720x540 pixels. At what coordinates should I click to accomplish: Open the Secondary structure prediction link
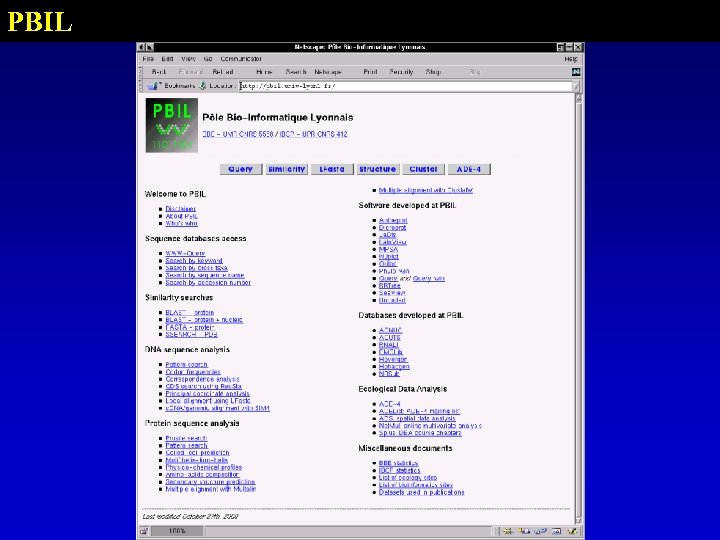(x=210, y=482)
